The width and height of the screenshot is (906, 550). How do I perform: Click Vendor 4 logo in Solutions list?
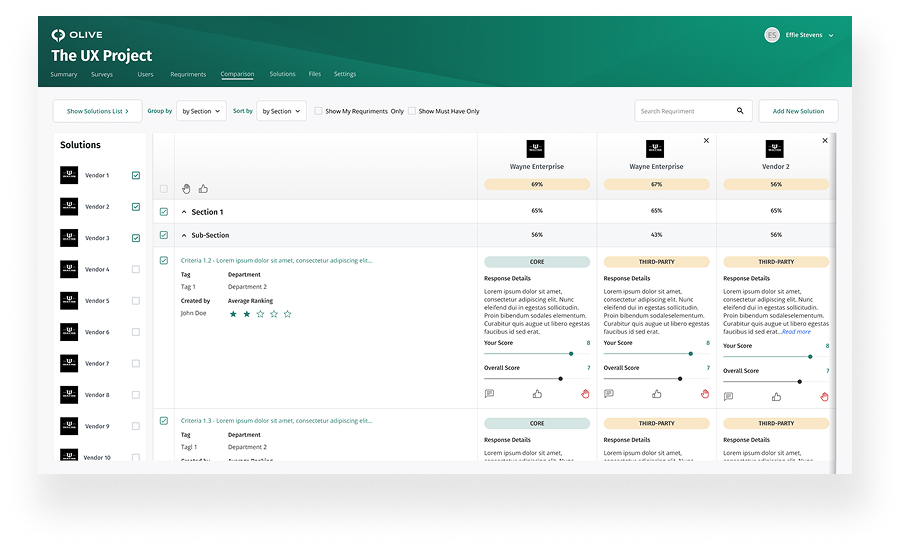69,269
